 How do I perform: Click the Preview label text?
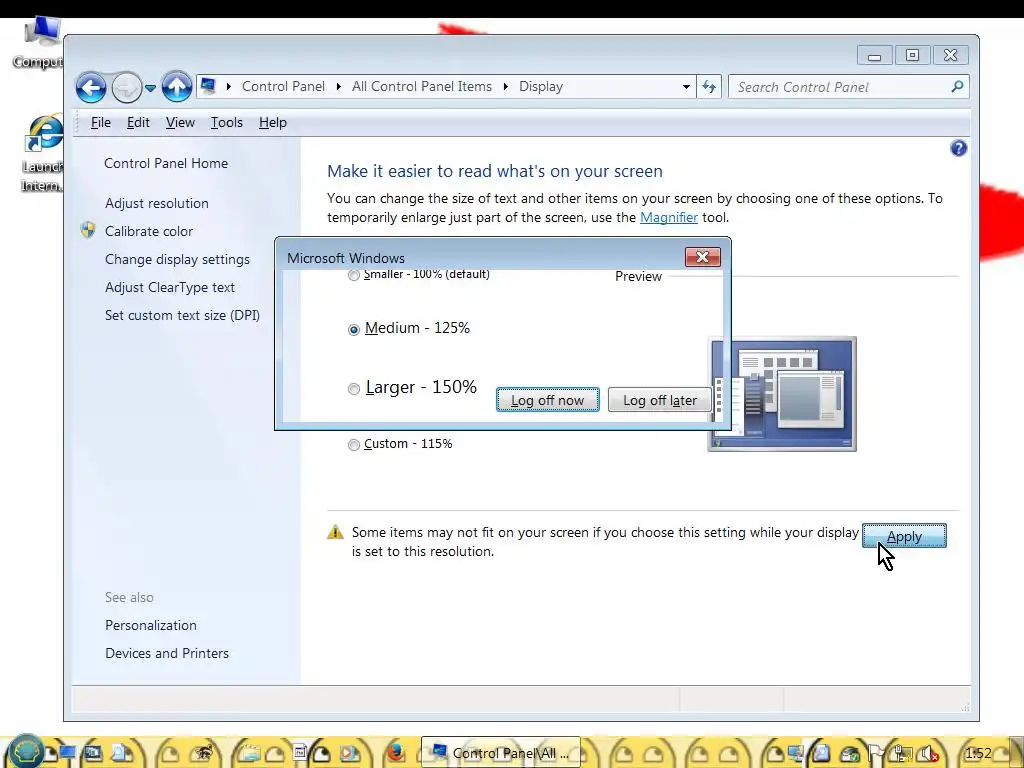[638, 276]
